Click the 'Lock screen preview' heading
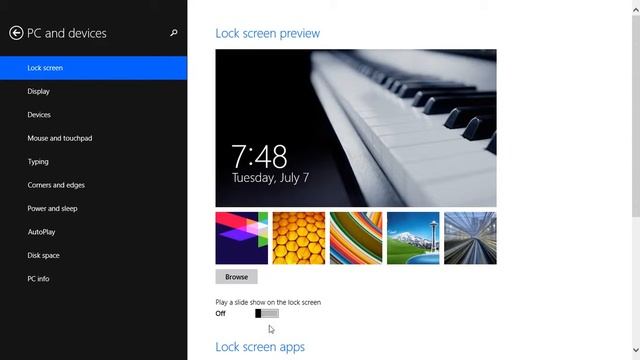Screen dimensions: 640x360 [x=268, y=33]
